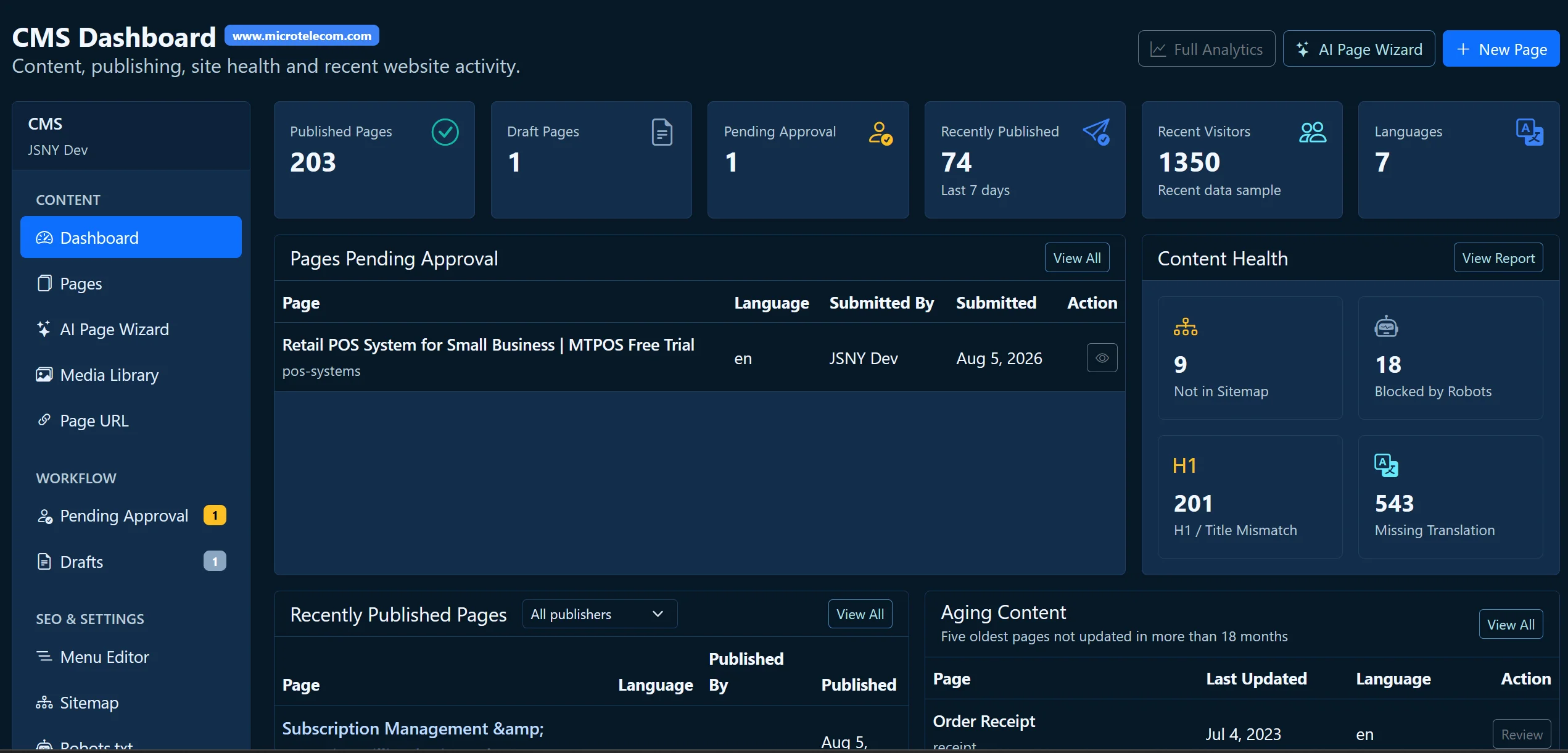Click the Blocked by Robots robot icon

point(1386,327)
